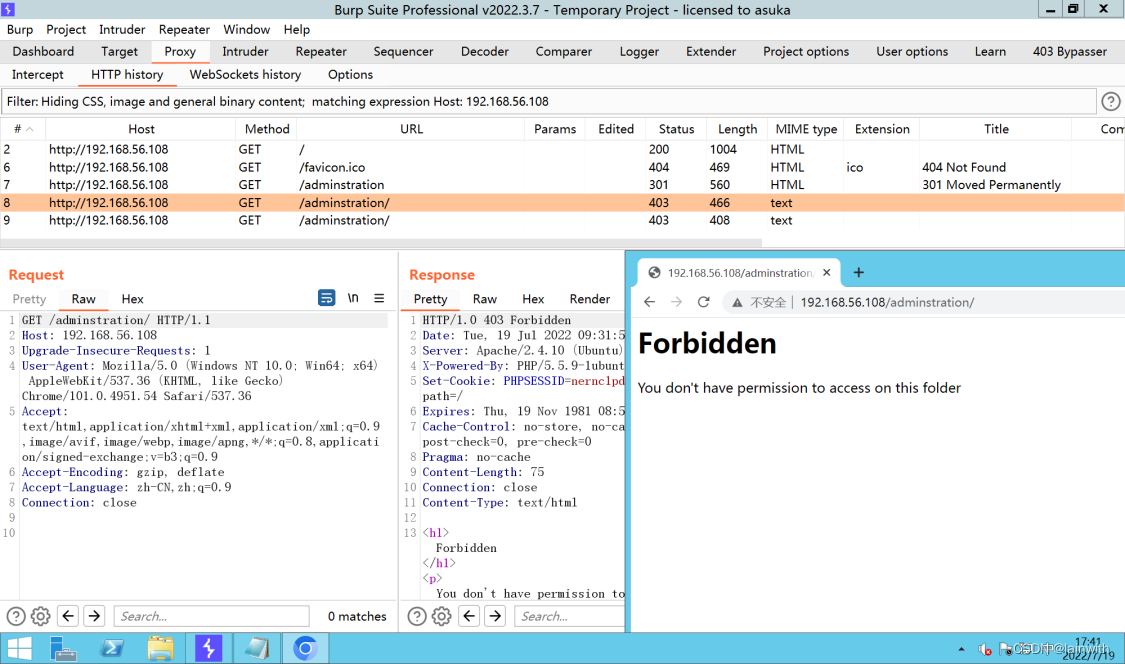
Task: Open a new browser tab with plus
Action: [x=859, y=273]
